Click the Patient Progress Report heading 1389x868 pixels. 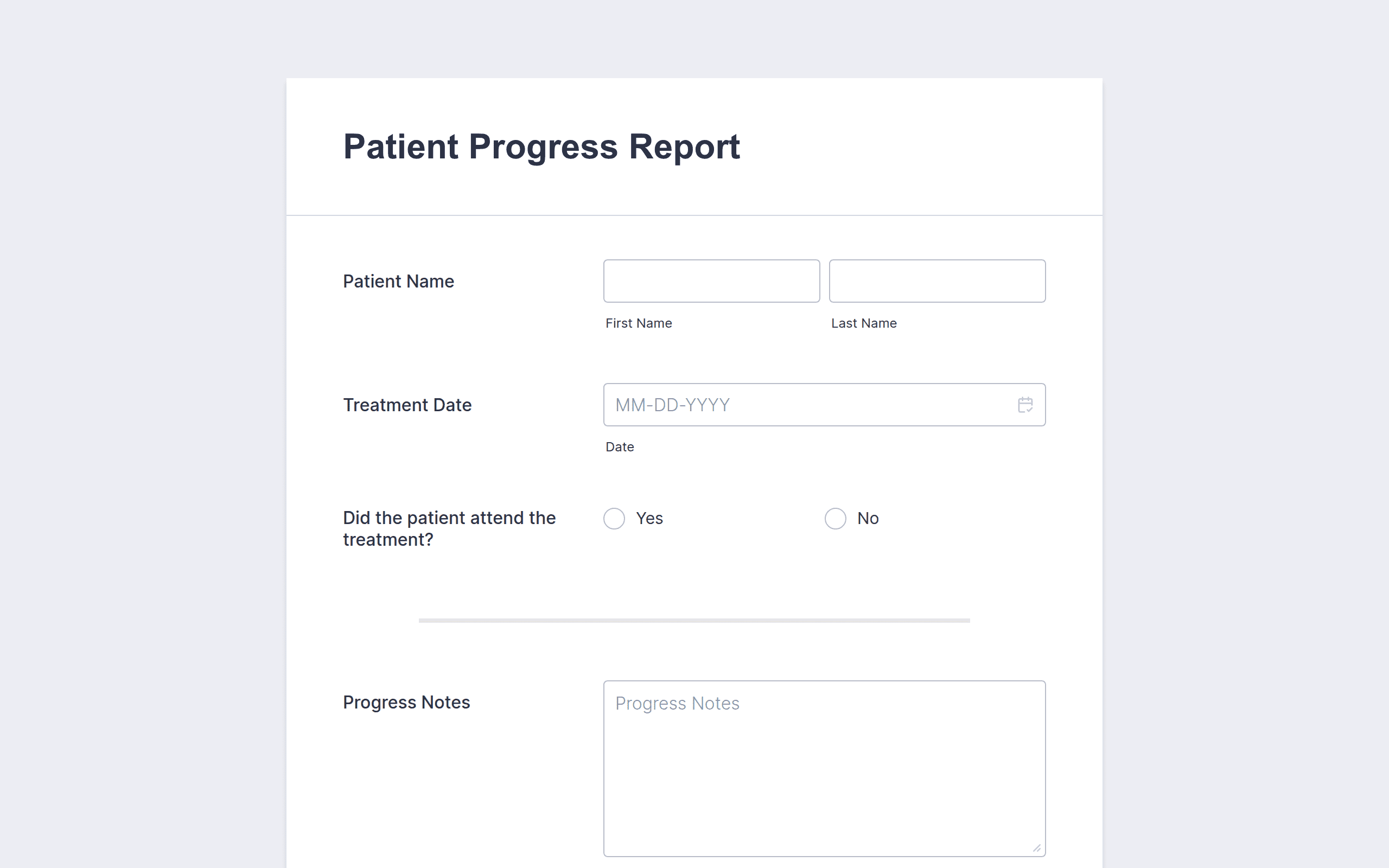[541, 146]
